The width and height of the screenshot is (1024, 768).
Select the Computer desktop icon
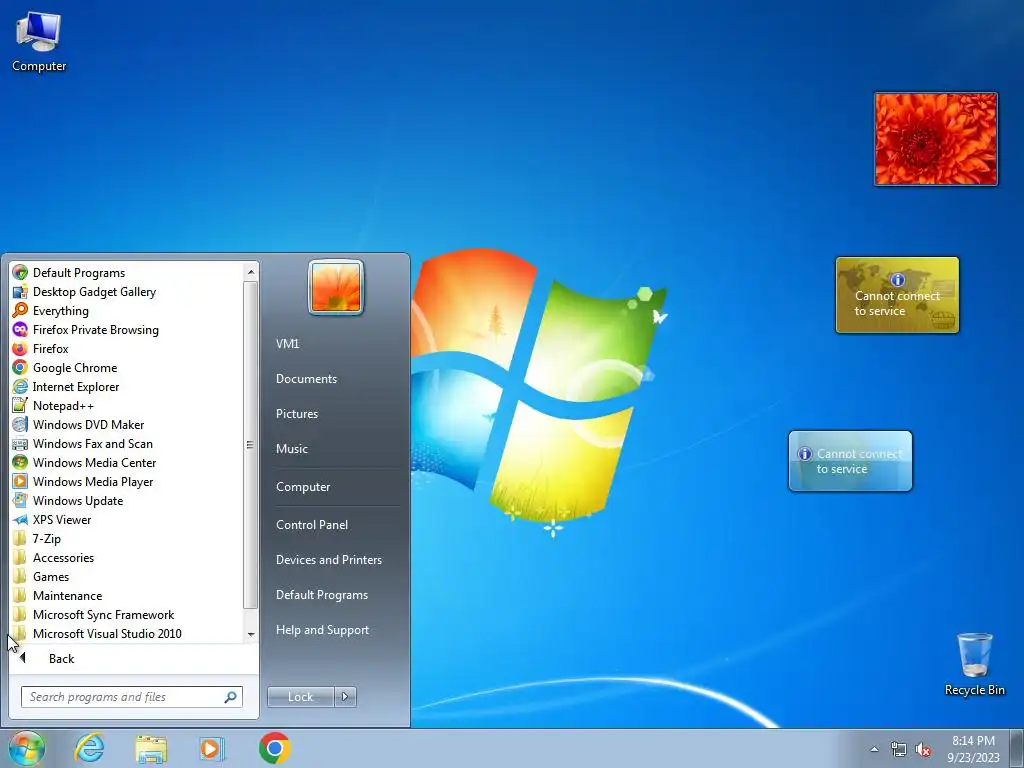click(39, 41)
